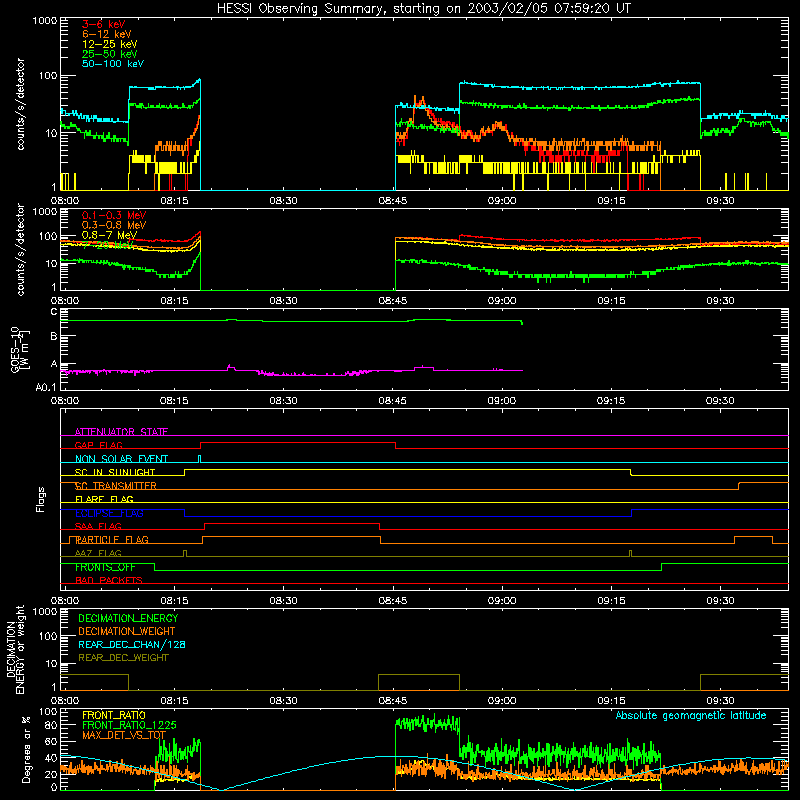Click the cyan 50-100 keV legend label
Image resolution: width=800 pixels, height=800 pixels.
pos(113,63)
